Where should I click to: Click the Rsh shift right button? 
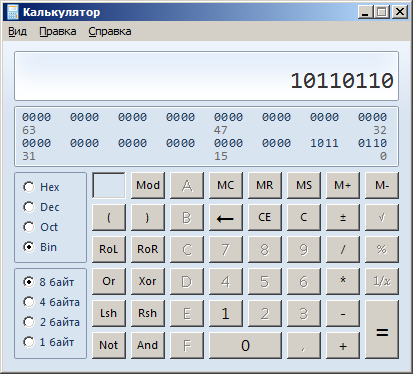coord(148,314)
